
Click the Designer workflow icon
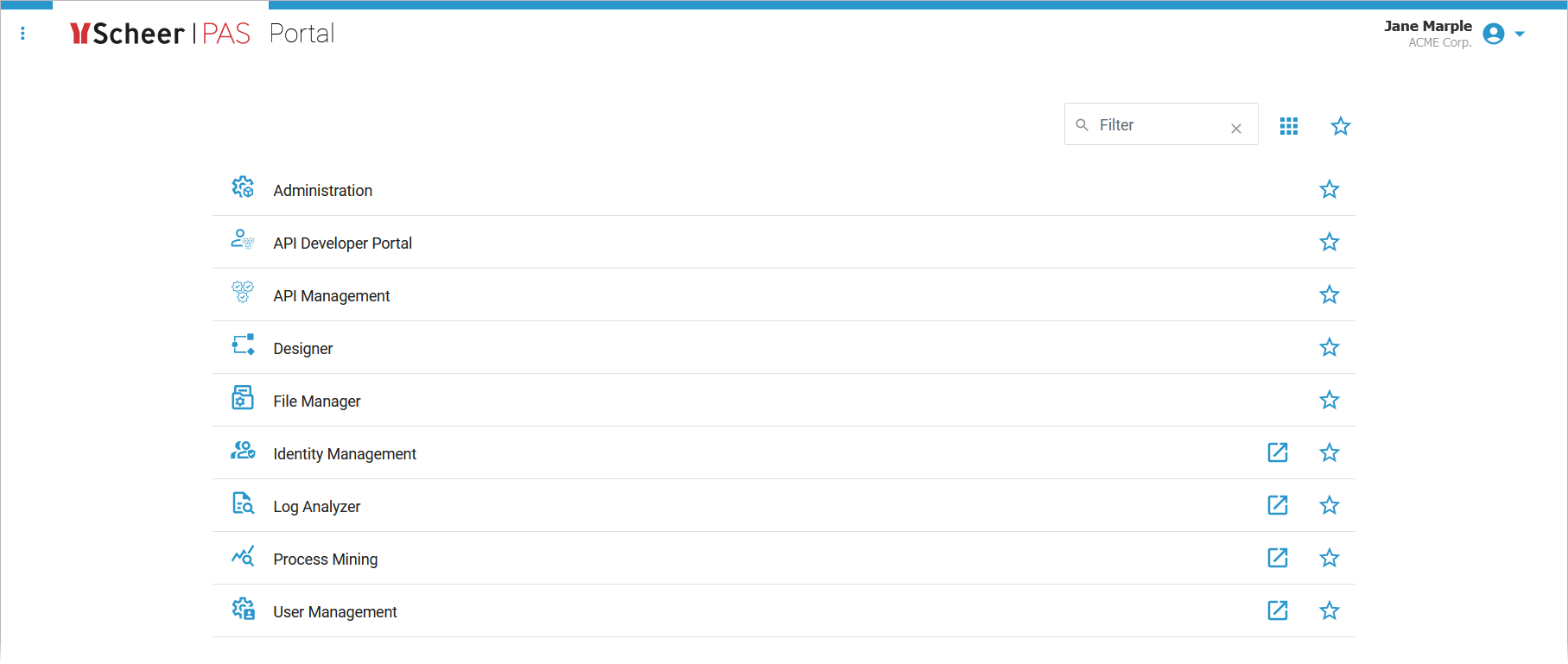click(x=243, y=345)
